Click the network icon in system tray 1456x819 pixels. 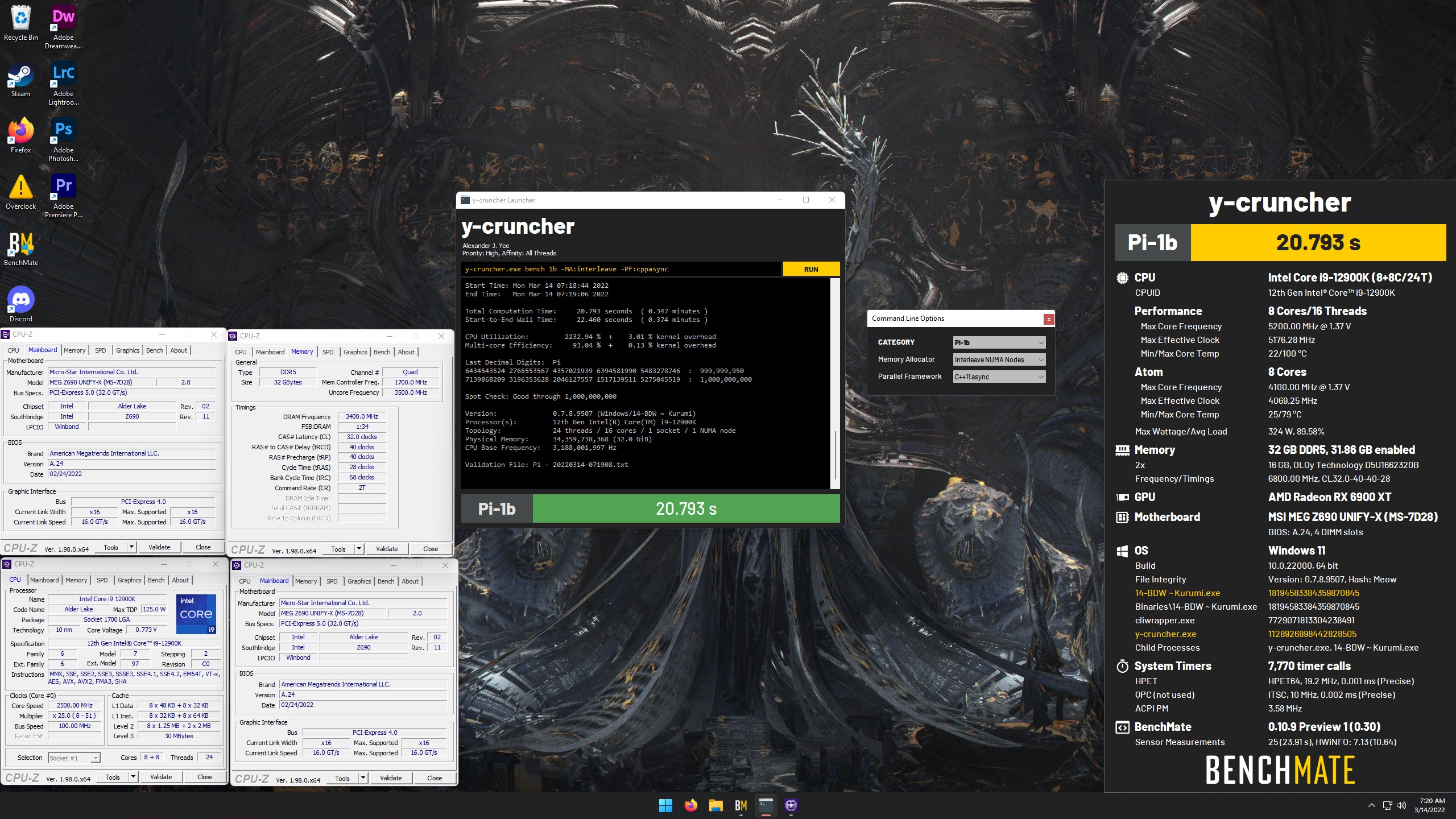point(1387,805)
